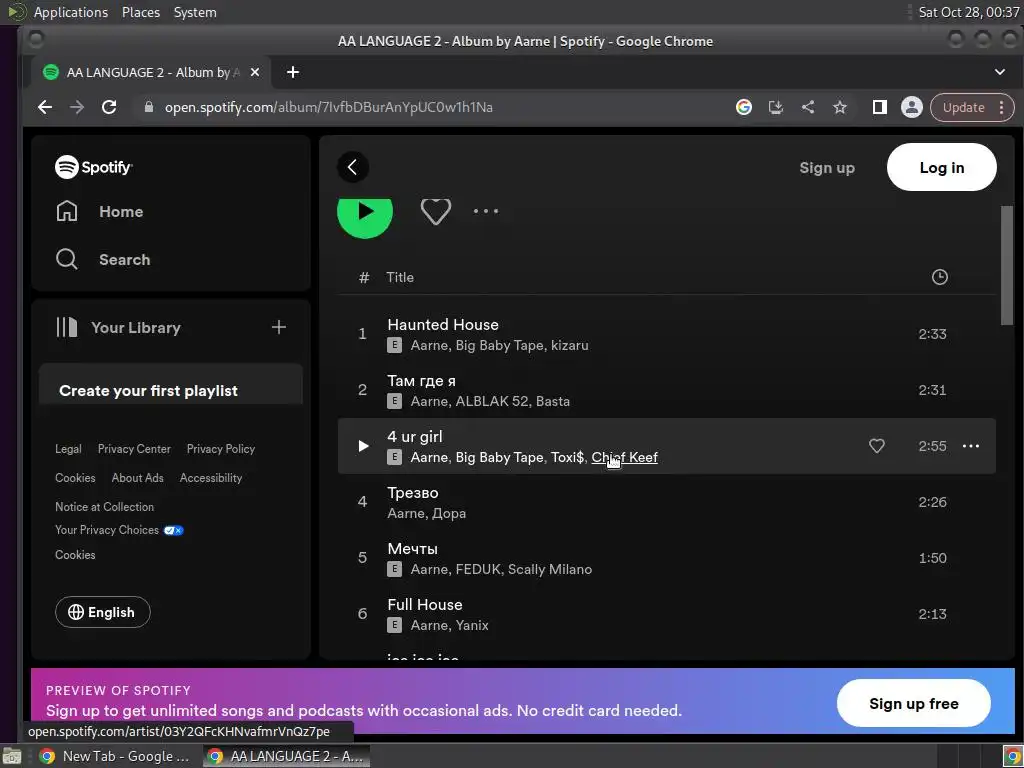The image size is (1024, 768).
Task: Click the site lock icon in address bar
Action: 148,107
